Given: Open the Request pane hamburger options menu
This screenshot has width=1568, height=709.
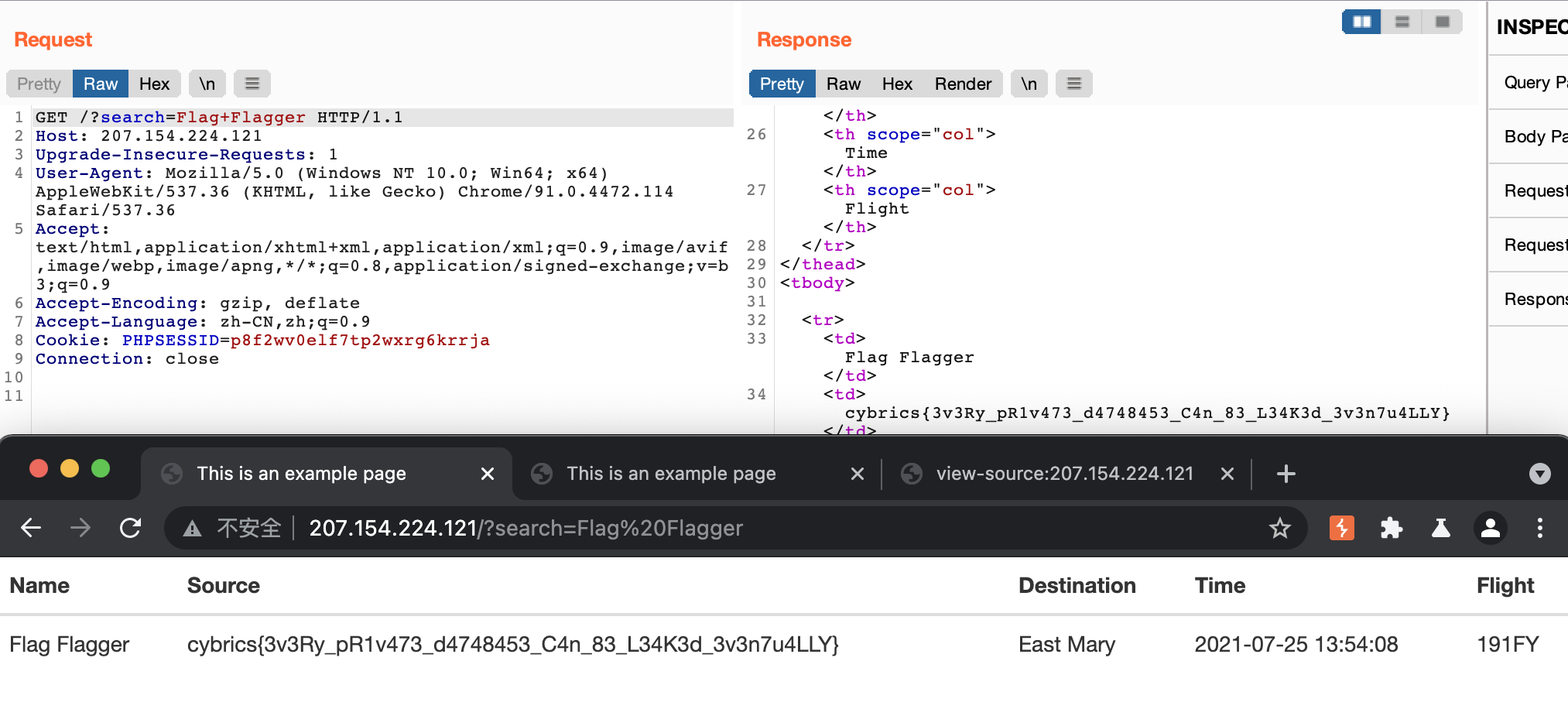Looking at the screenshot, I should (252, 84).
